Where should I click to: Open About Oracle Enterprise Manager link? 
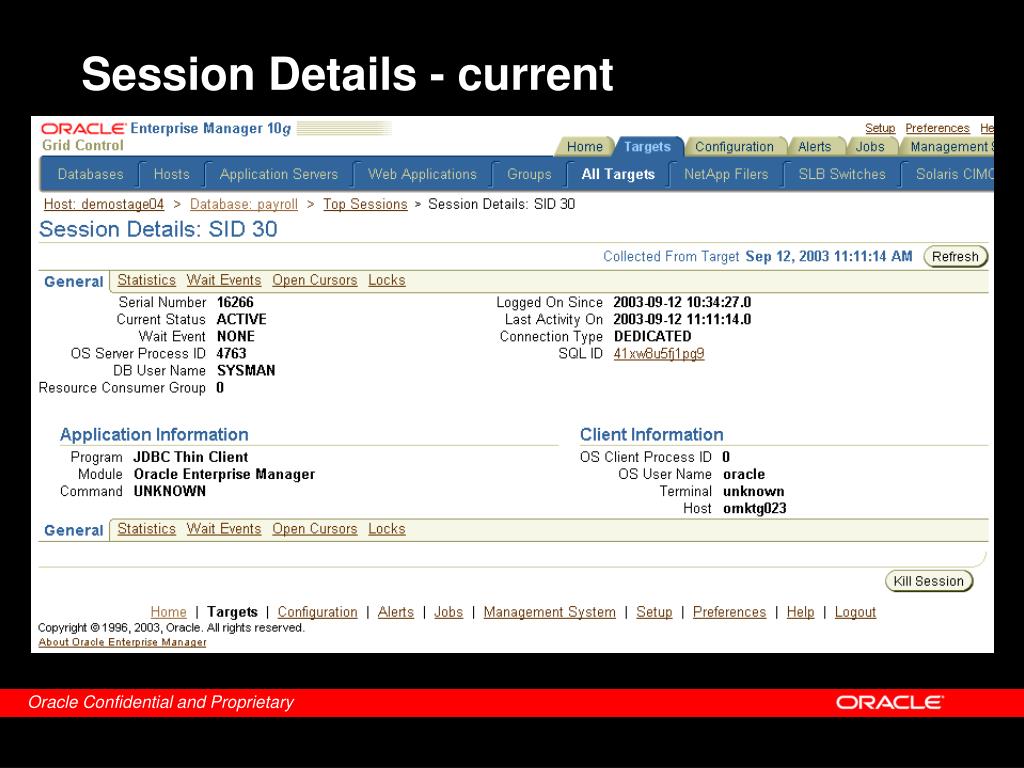tap(122, 643)
